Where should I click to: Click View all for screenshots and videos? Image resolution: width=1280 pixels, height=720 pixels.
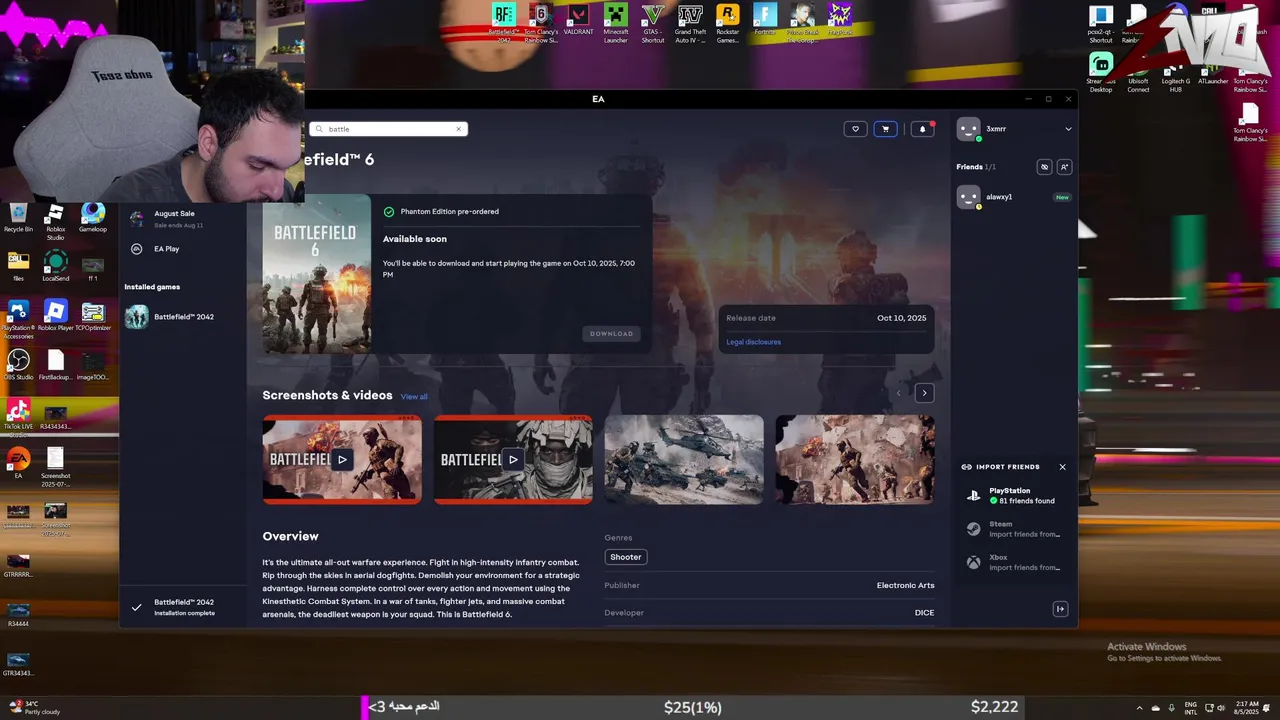click(414, 397)
